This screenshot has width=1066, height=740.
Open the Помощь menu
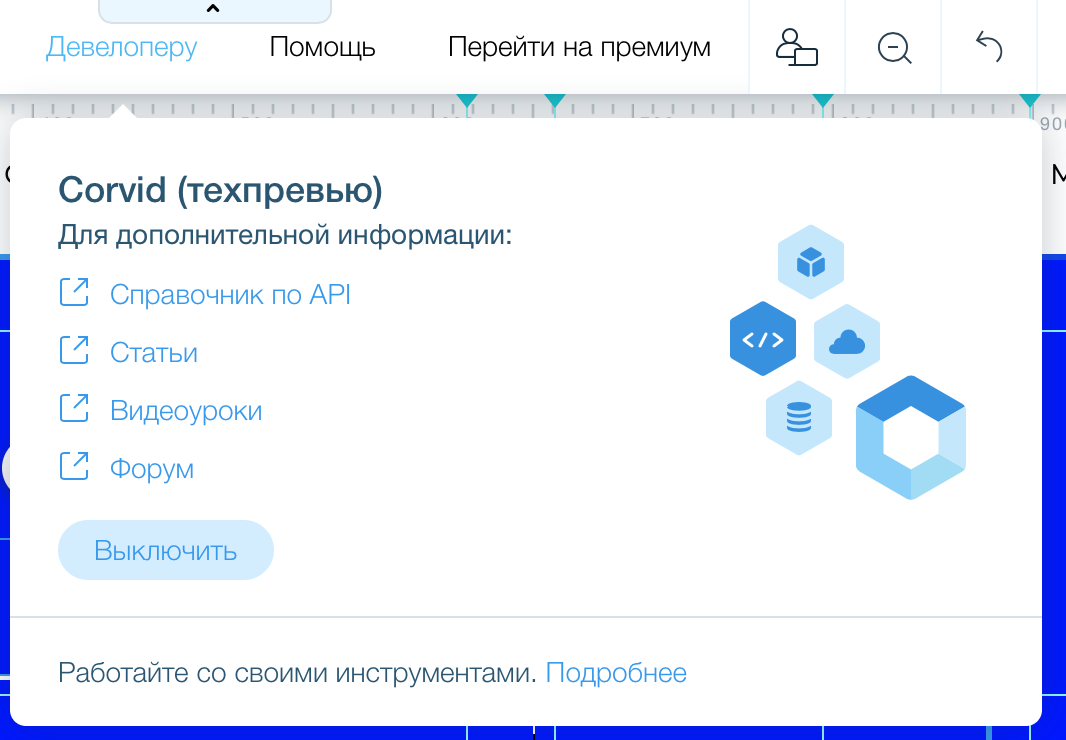(322, 48)
